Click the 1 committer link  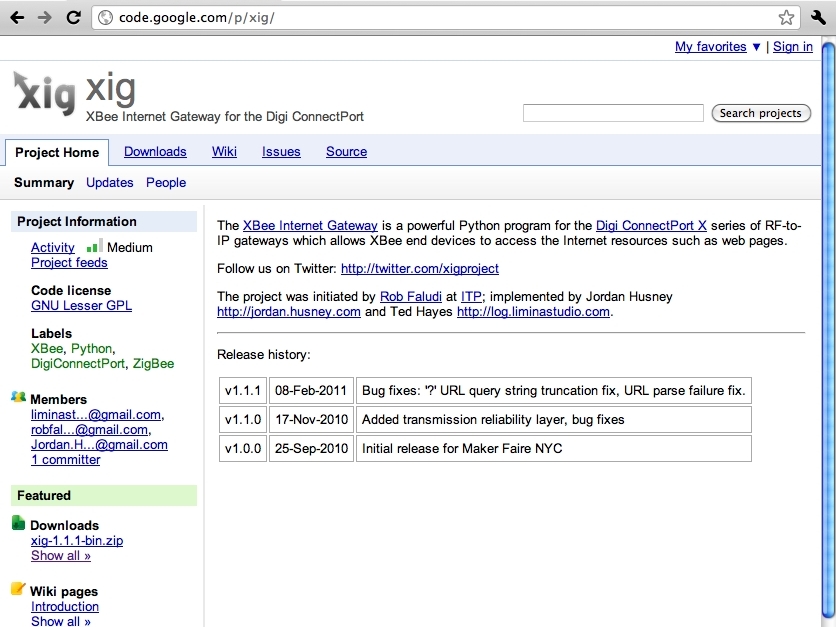(x=66, y=460)
